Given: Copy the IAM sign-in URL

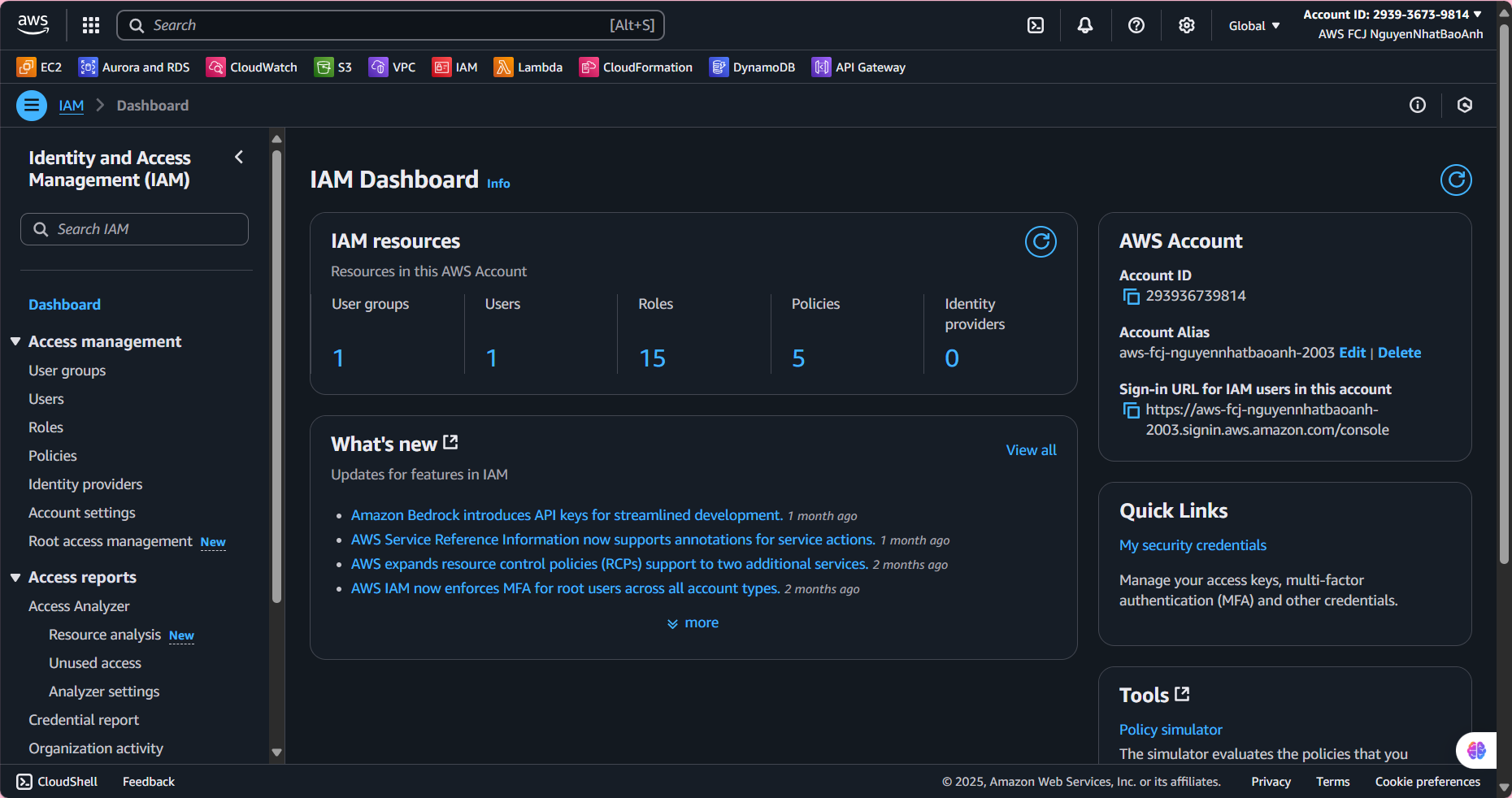Looking at the screenshot, I should pyautogui.click(x=1131, y=410).
